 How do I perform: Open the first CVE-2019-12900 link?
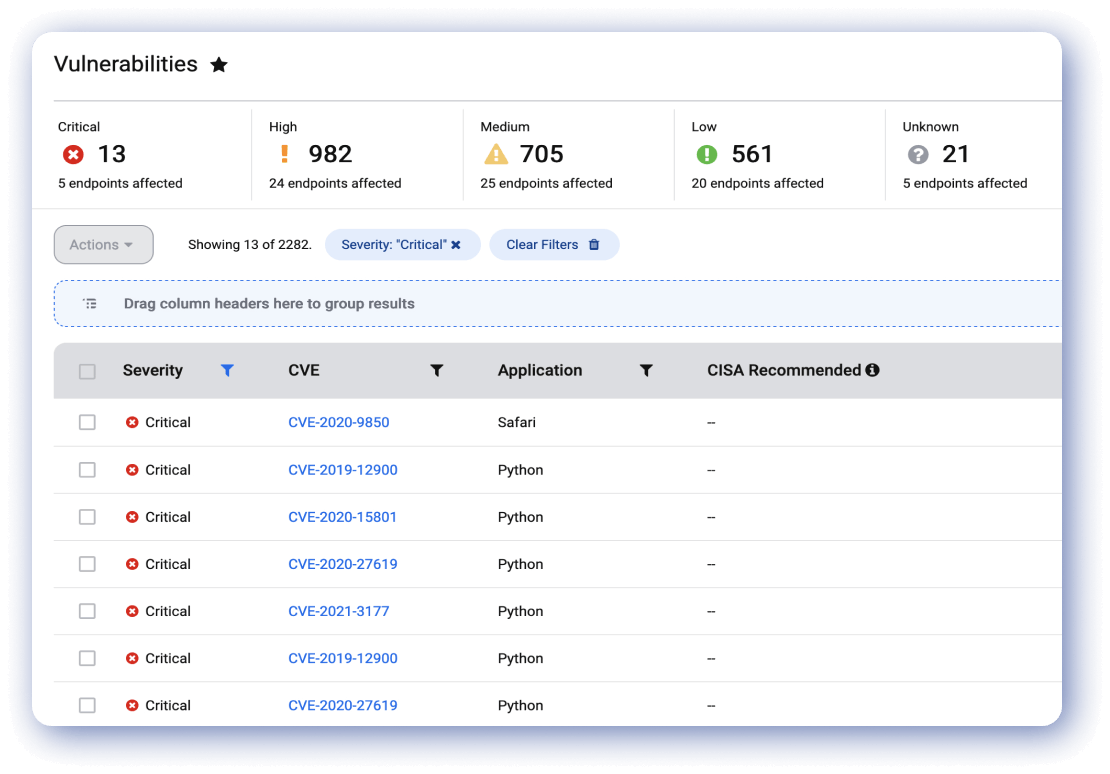tap(343, 470)
